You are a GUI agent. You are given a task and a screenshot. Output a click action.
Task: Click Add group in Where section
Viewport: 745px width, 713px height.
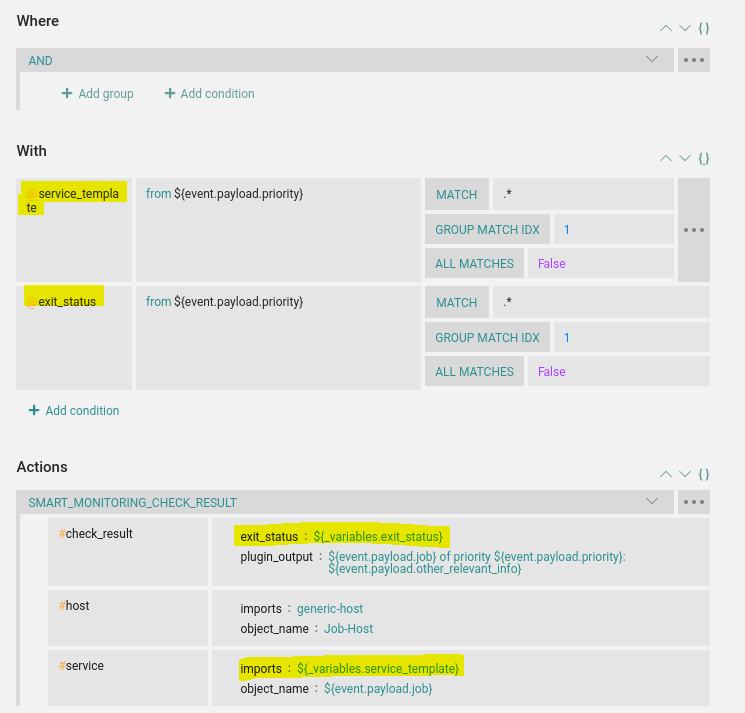(98, 94)
